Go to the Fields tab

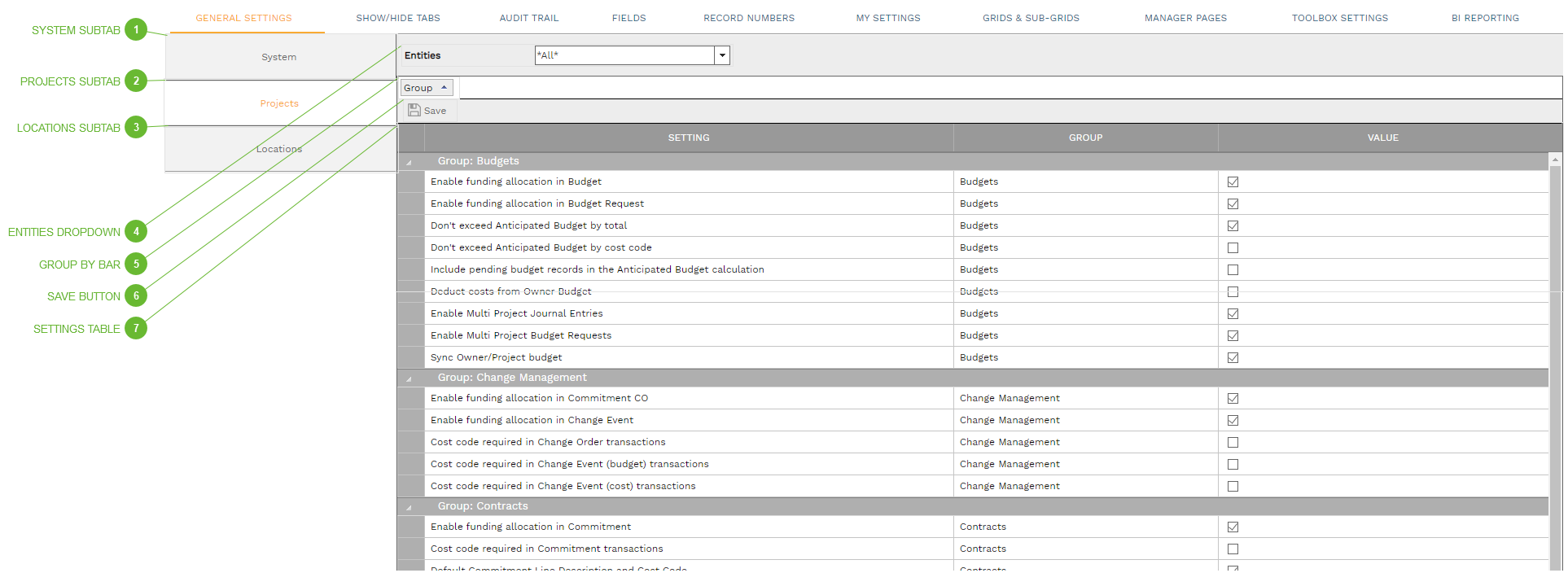(x=629, y=18)
